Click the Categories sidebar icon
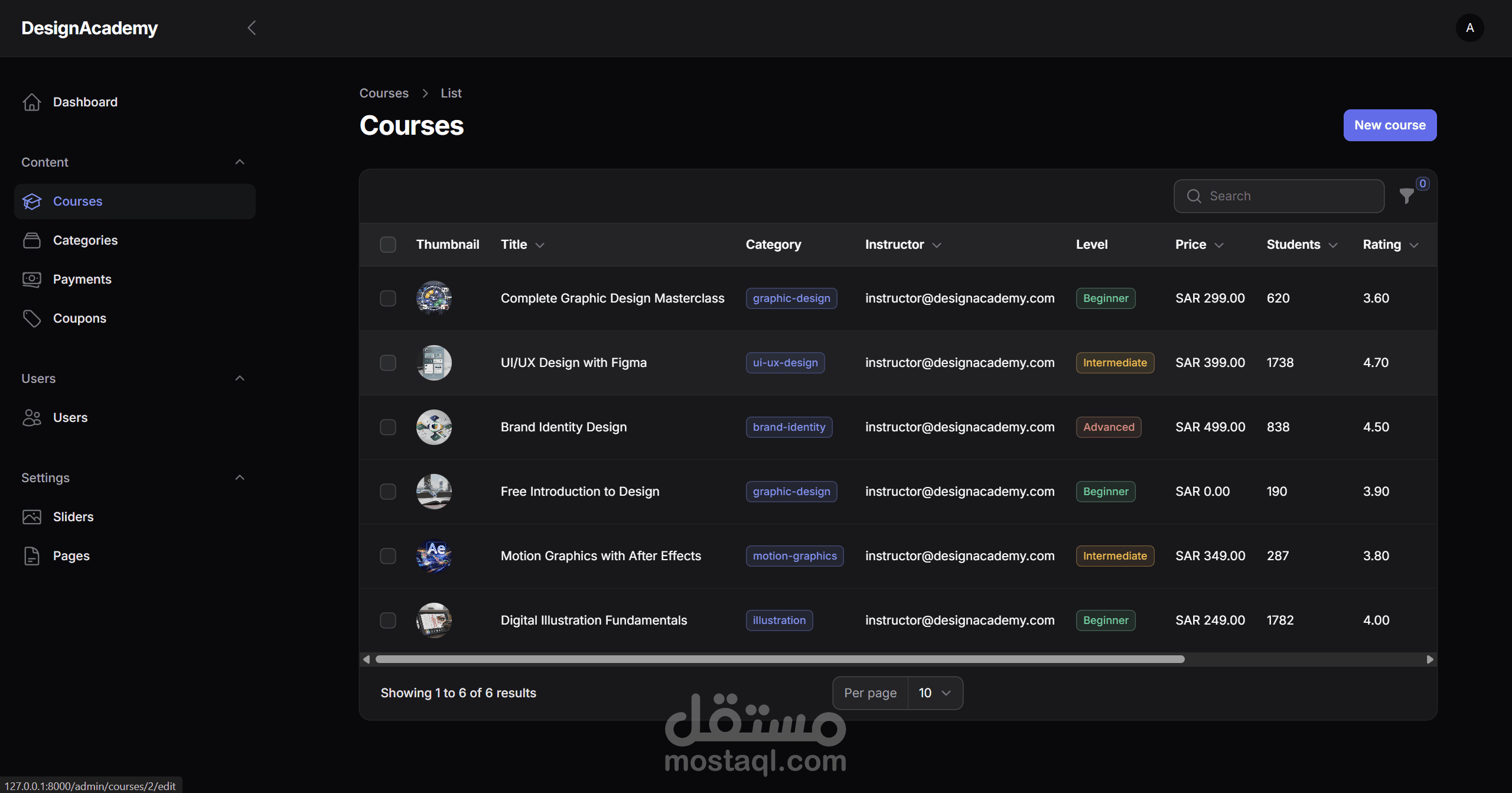The image size is (1512, 793). coord(32,240)
